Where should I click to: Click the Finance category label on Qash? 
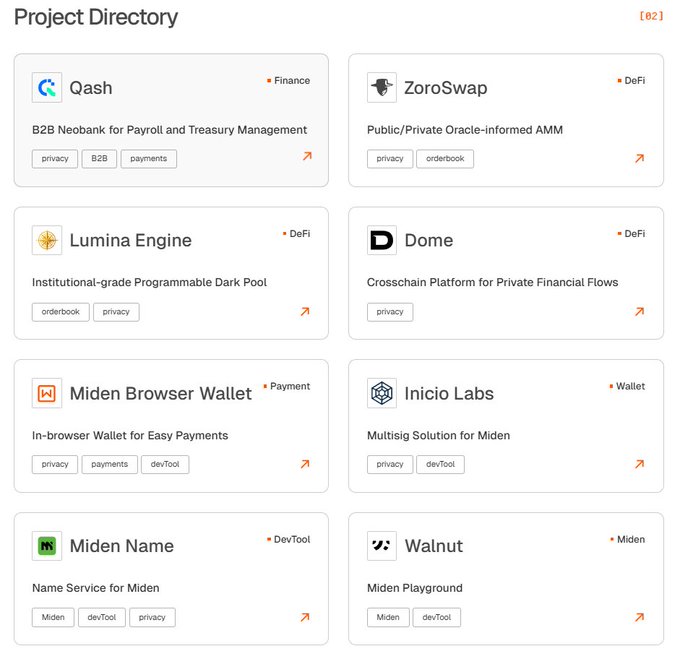point(292,81)
